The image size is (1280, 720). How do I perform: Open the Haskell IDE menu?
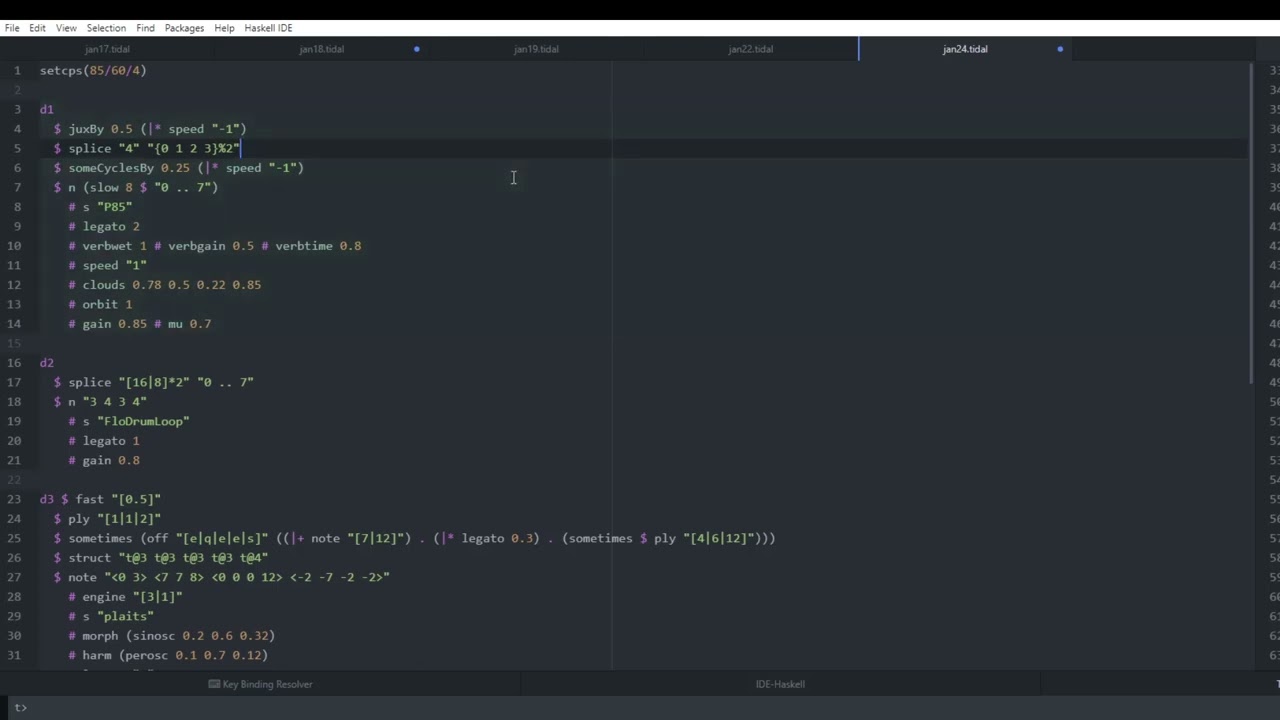pos(268,28)
